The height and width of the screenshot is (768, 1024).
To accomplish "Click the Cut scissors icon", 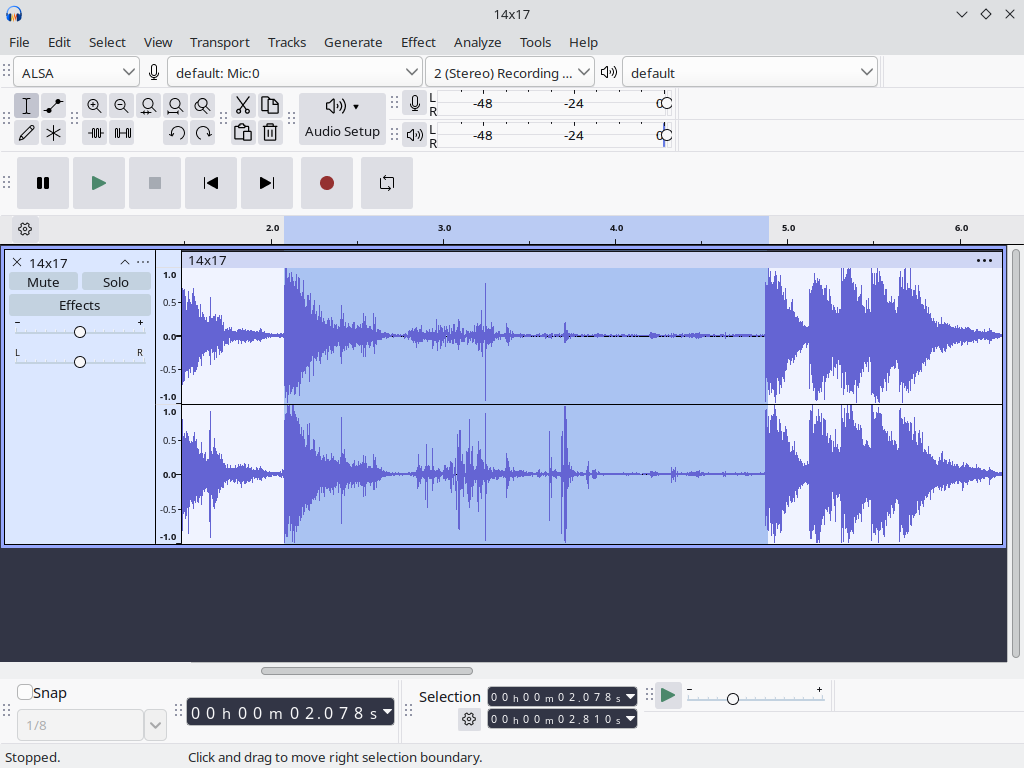I will (243, 106).
